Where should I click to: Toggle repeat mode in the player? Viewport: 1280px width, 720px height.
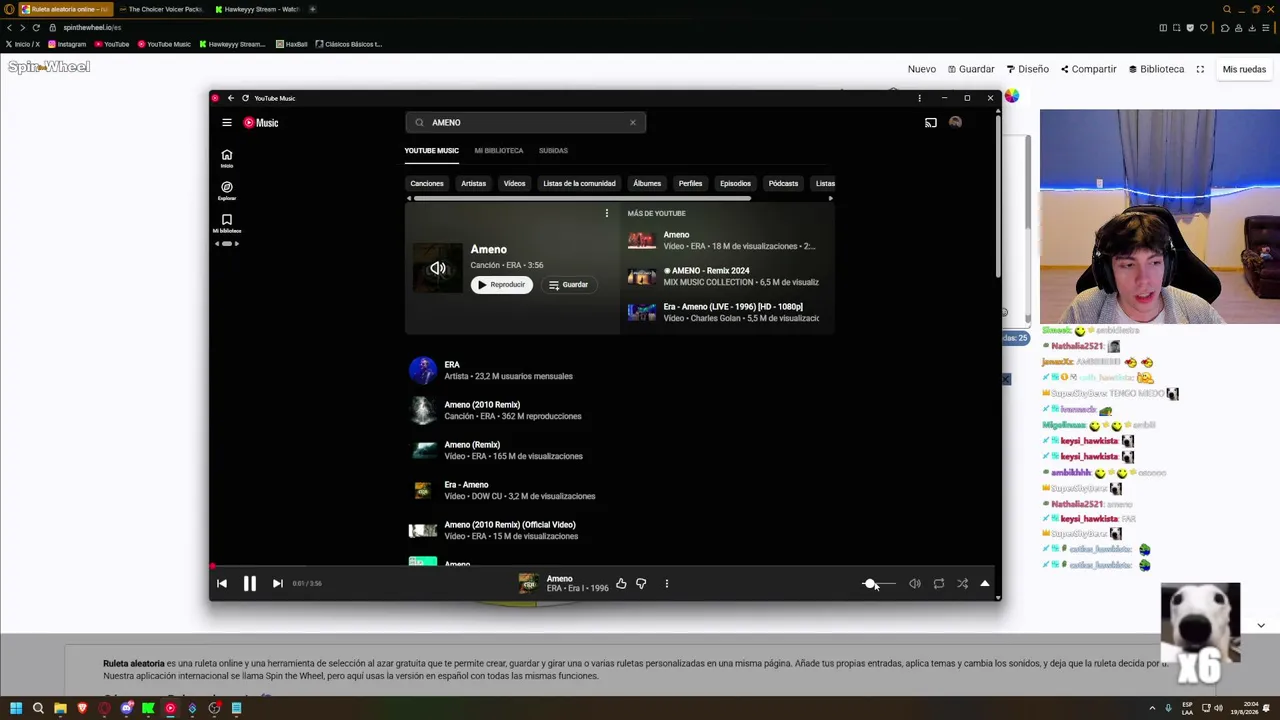point(939,584)
